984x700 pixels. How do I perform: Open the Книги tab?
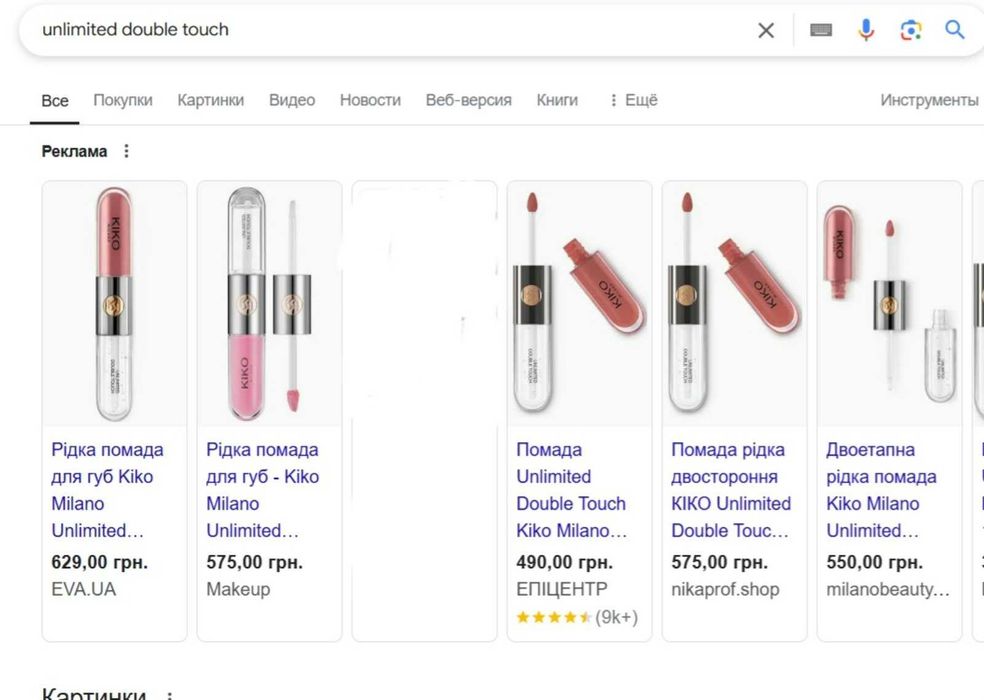[557, 100]
